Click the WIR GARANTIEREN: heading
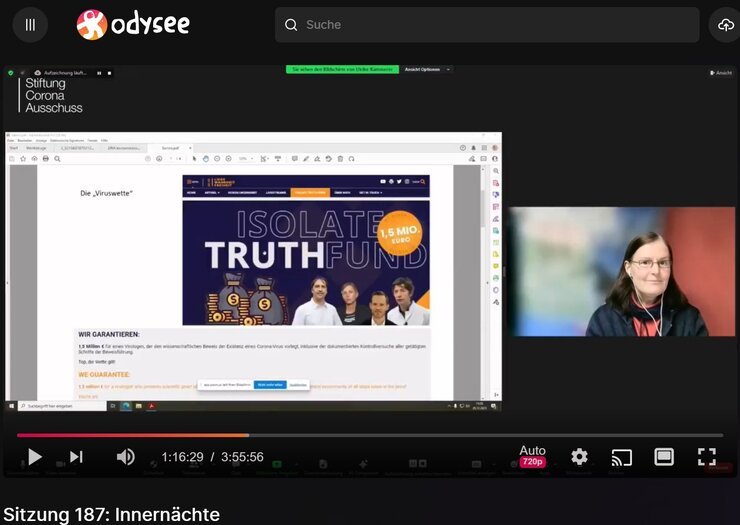This screenshot has height=525, width=740. (109, 334)
